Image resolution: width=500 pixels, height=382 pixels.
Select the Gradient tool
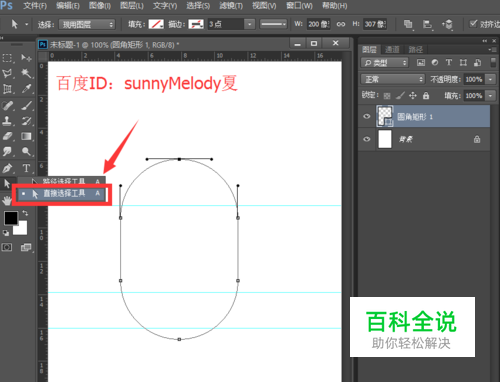point(26,136)
